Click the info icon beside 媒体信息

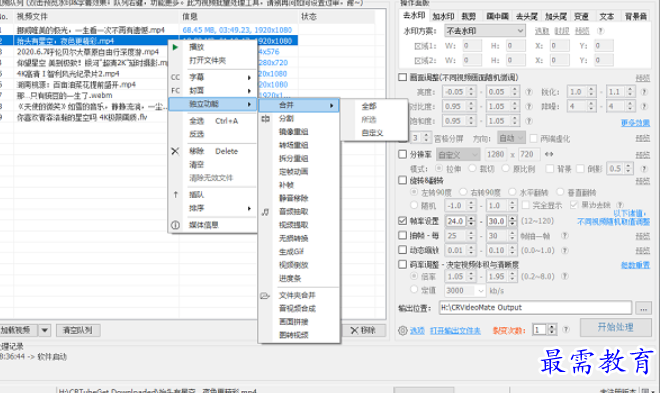tap(175, 225)
